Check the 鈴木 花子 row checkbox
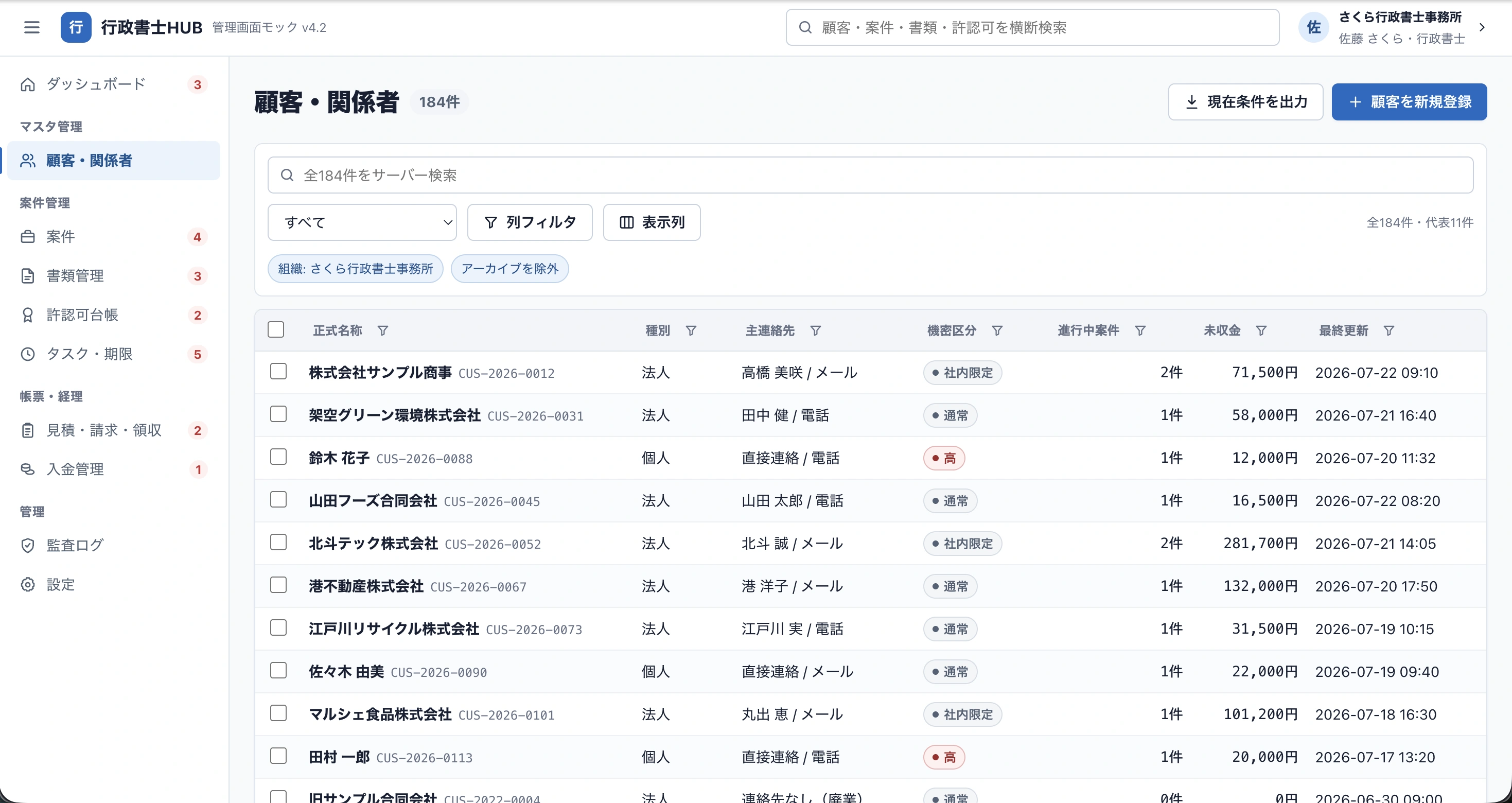 click(x=278, y=457)
